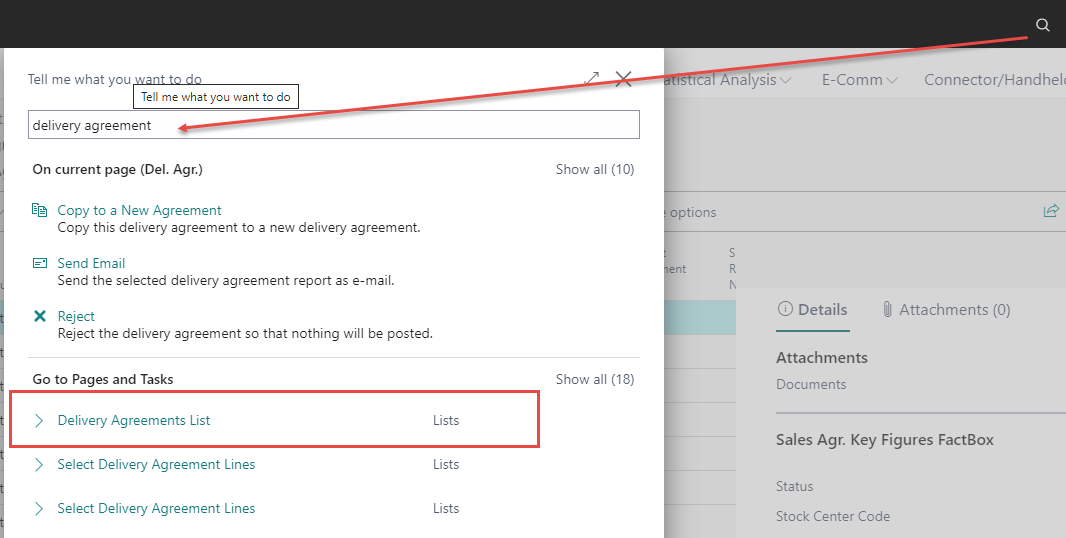Show all 10 current page results
Screen dimensions: 1066x538
pos(594,170)
